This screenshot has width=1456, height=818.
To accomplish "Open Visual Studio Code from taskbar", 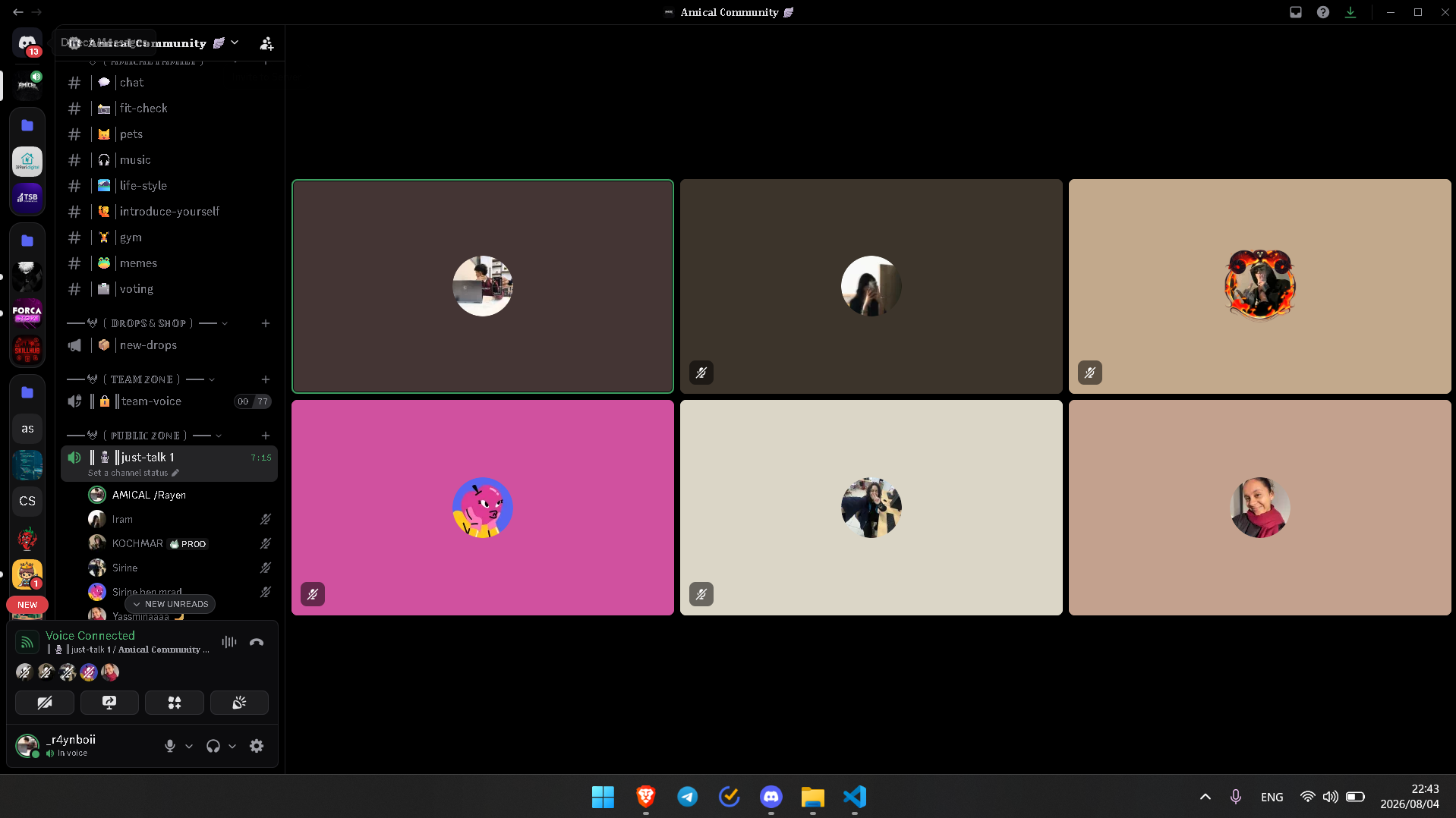I will [855, 797].
